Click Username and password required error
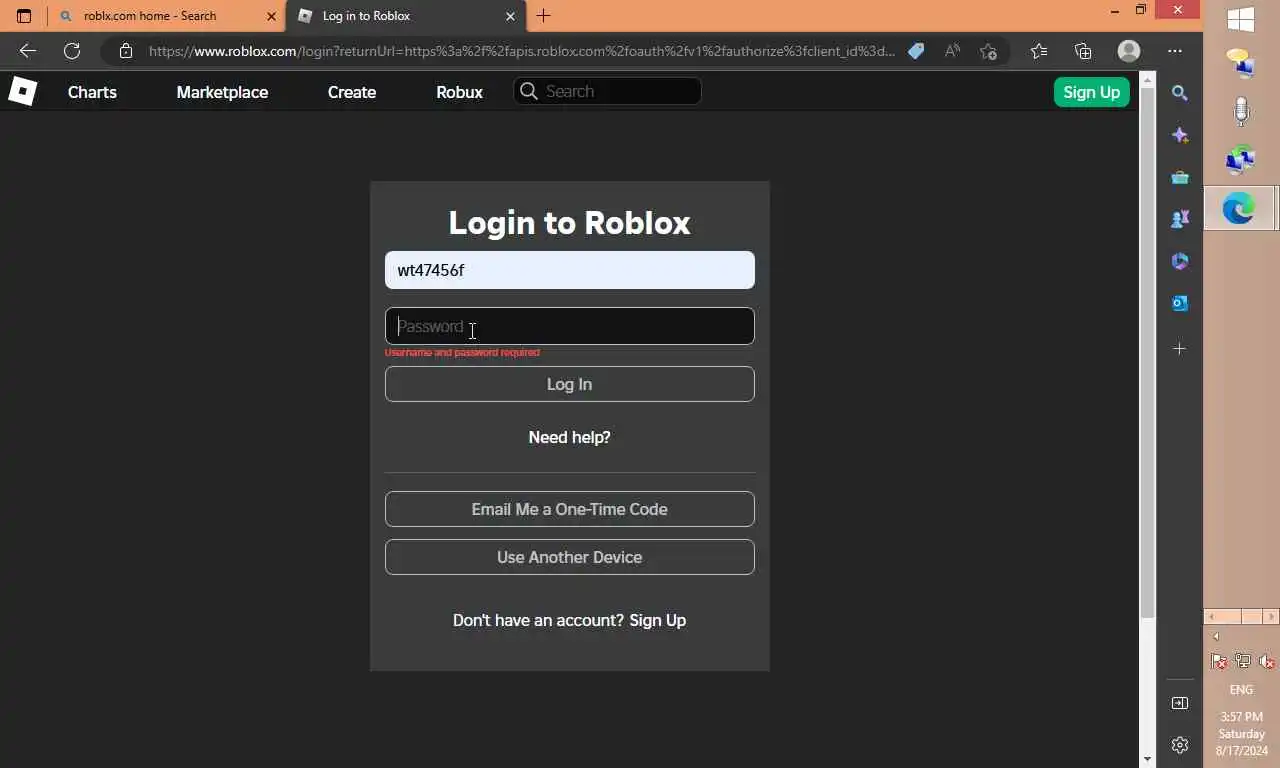The width and height of the screenshot is (1280, 768). point(462,353)
